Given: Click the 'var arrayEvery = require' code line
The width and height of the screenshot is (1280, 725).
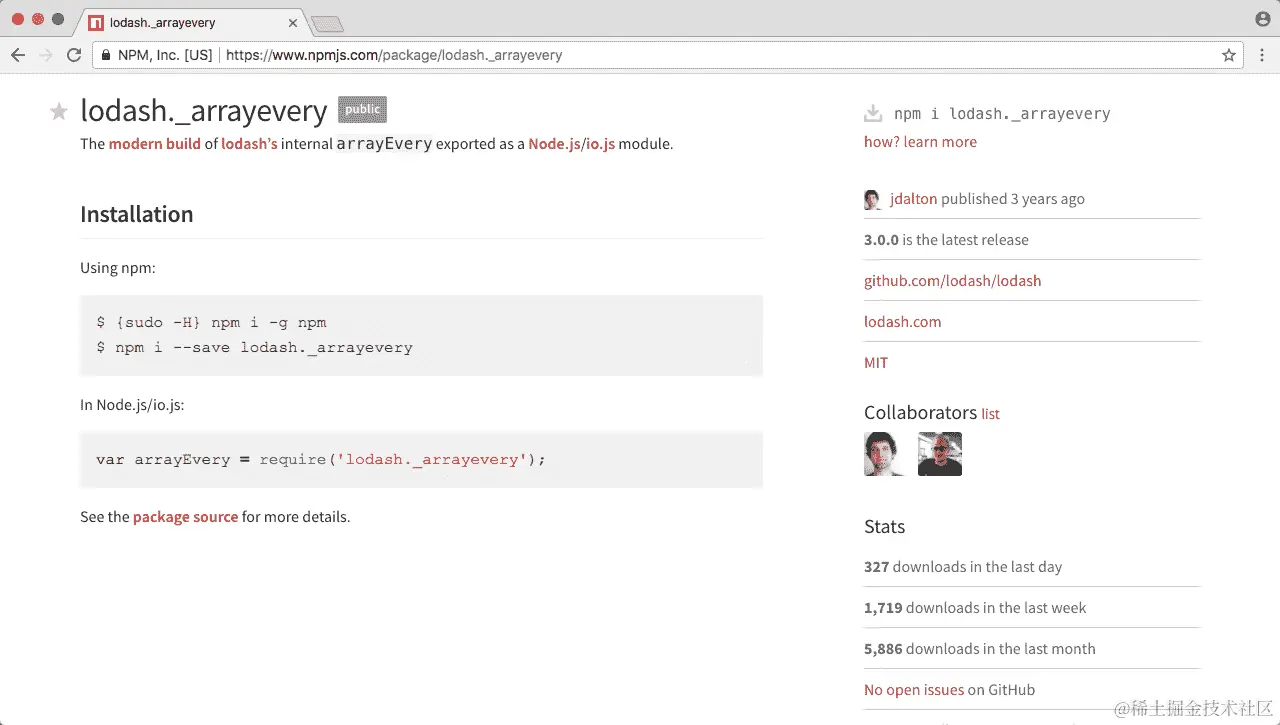Looking at the screenshot, I should [321, 460].
